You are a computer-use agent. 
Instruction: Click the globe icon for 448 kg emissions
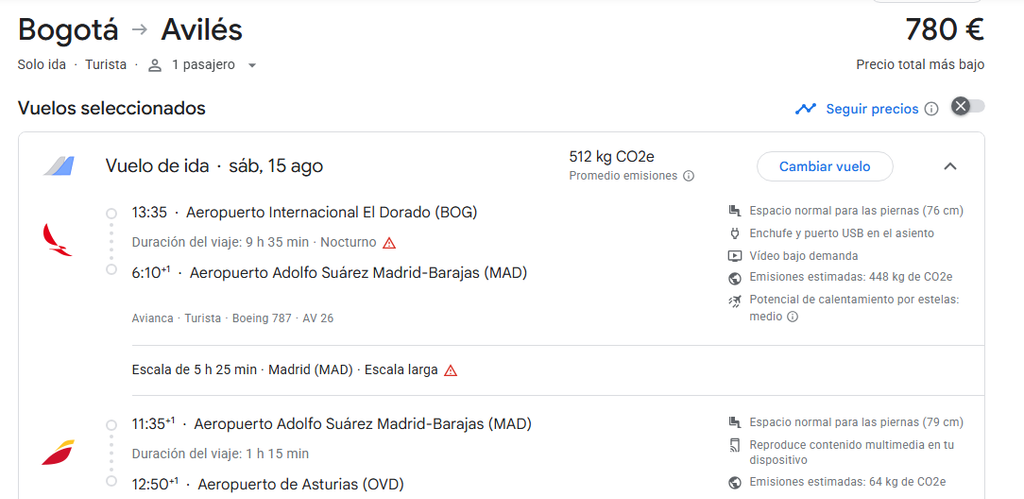tap(735, 278)
